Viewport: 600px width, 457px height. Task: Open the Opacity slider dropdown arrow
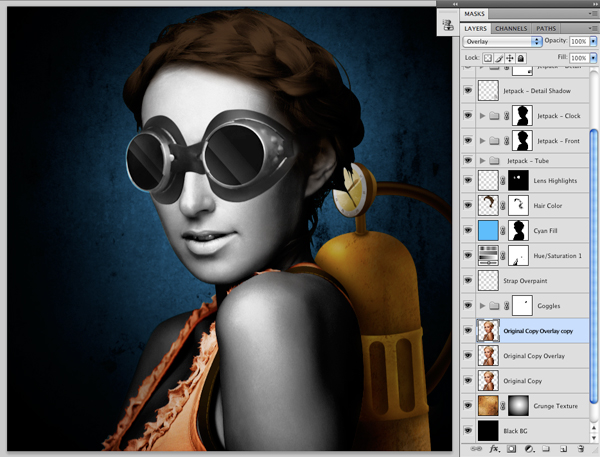pyautogui.click(x=593, y=41)
